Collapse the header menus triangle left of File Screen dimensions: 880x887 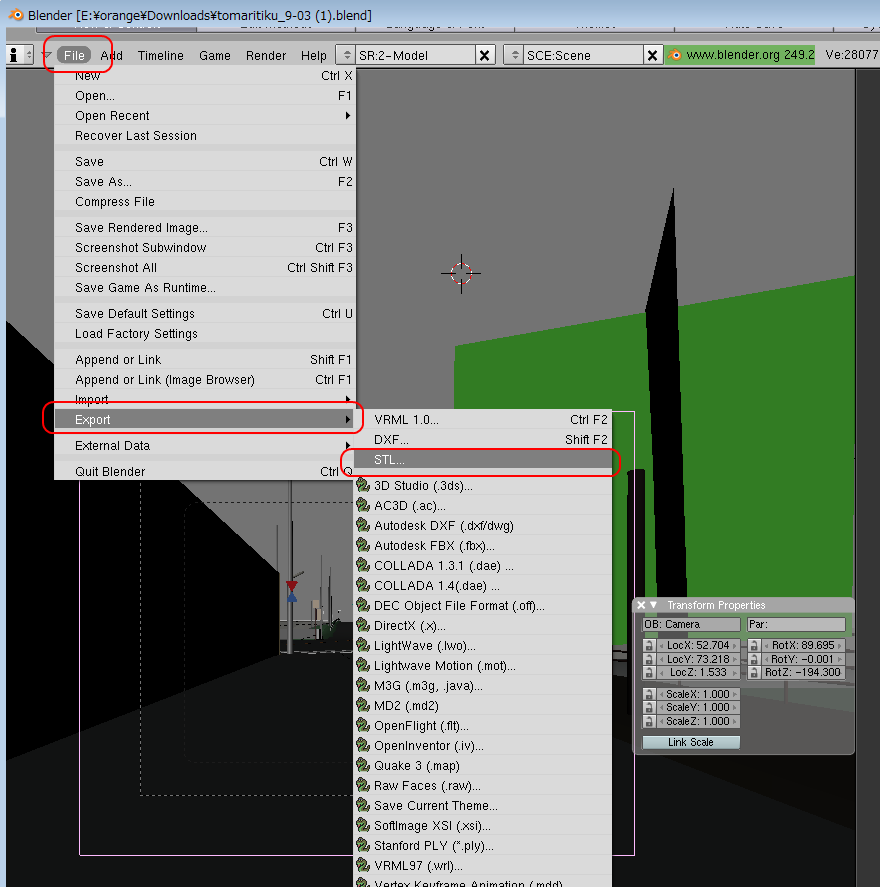tap(47, 55)
